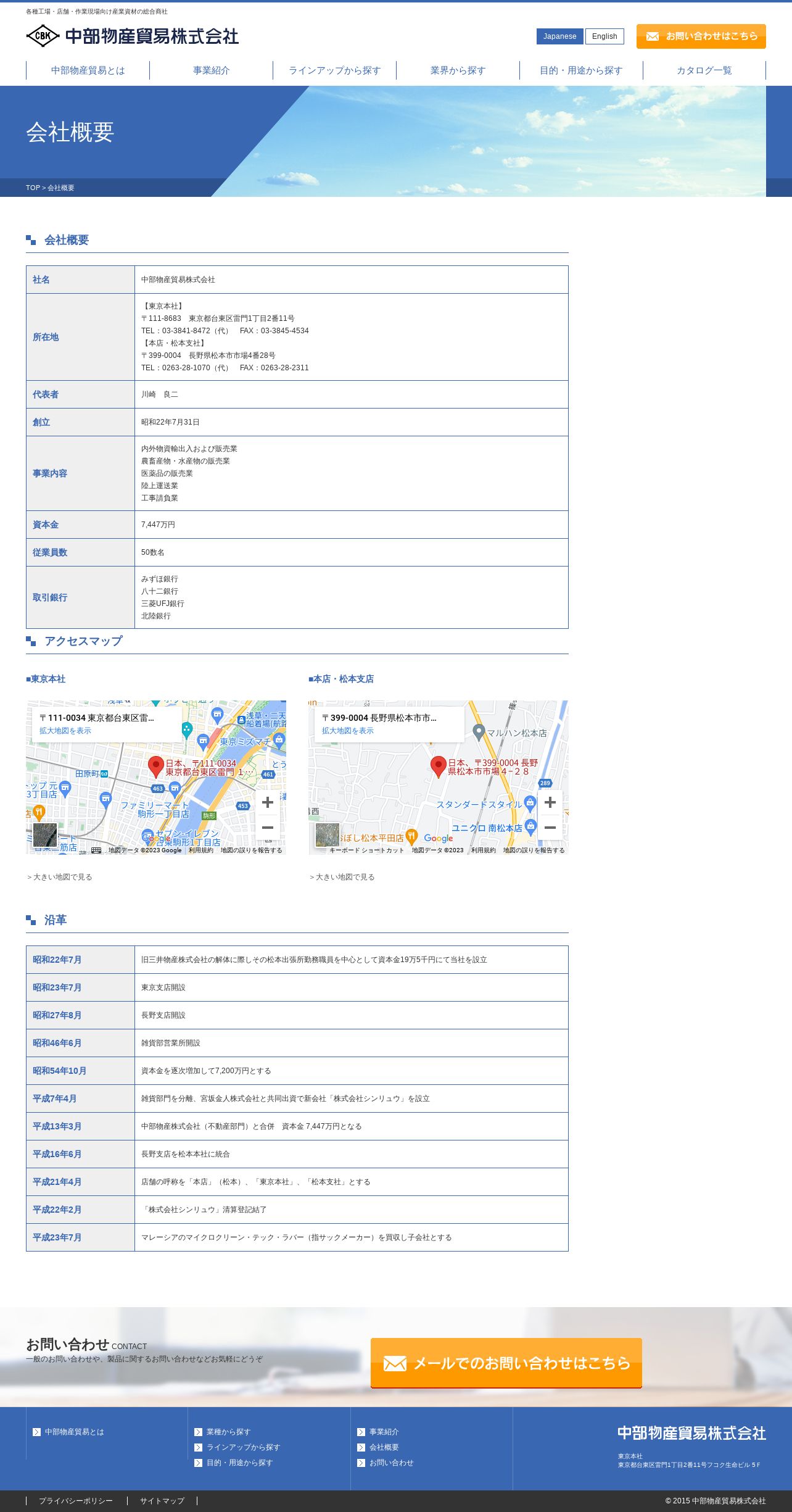Click the red location pin on Matsumoto map
The width and height of the screenshot is (792, 1512).
439,767
